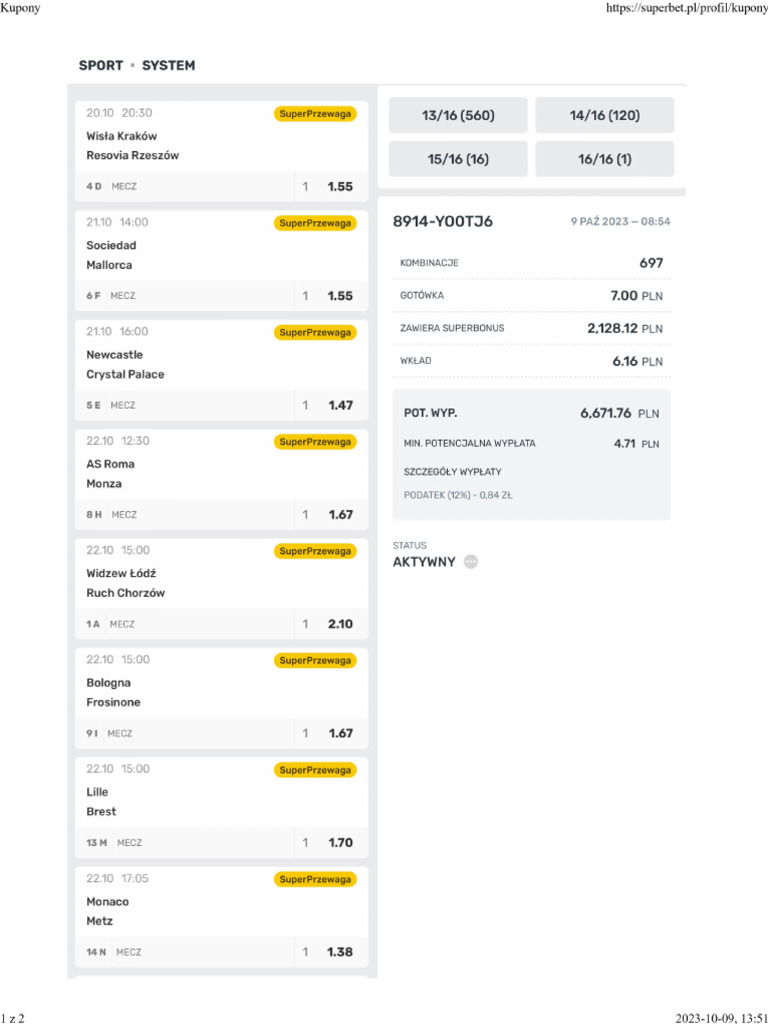Click the SPORT label in the header
Screen dimensions: 768x1024
[x=101, y=66]
